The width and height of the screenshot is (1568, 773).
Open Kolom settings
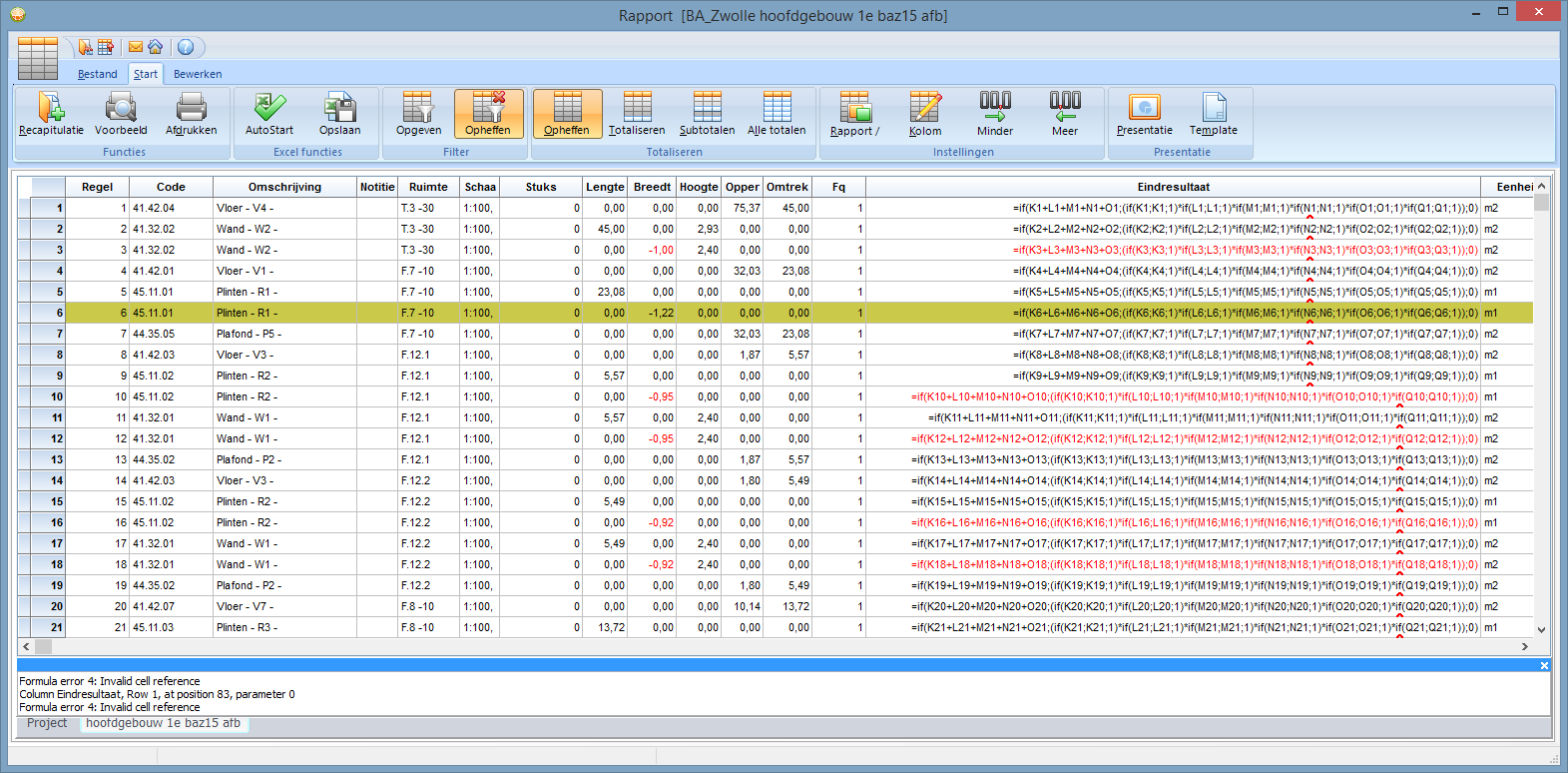925,114
